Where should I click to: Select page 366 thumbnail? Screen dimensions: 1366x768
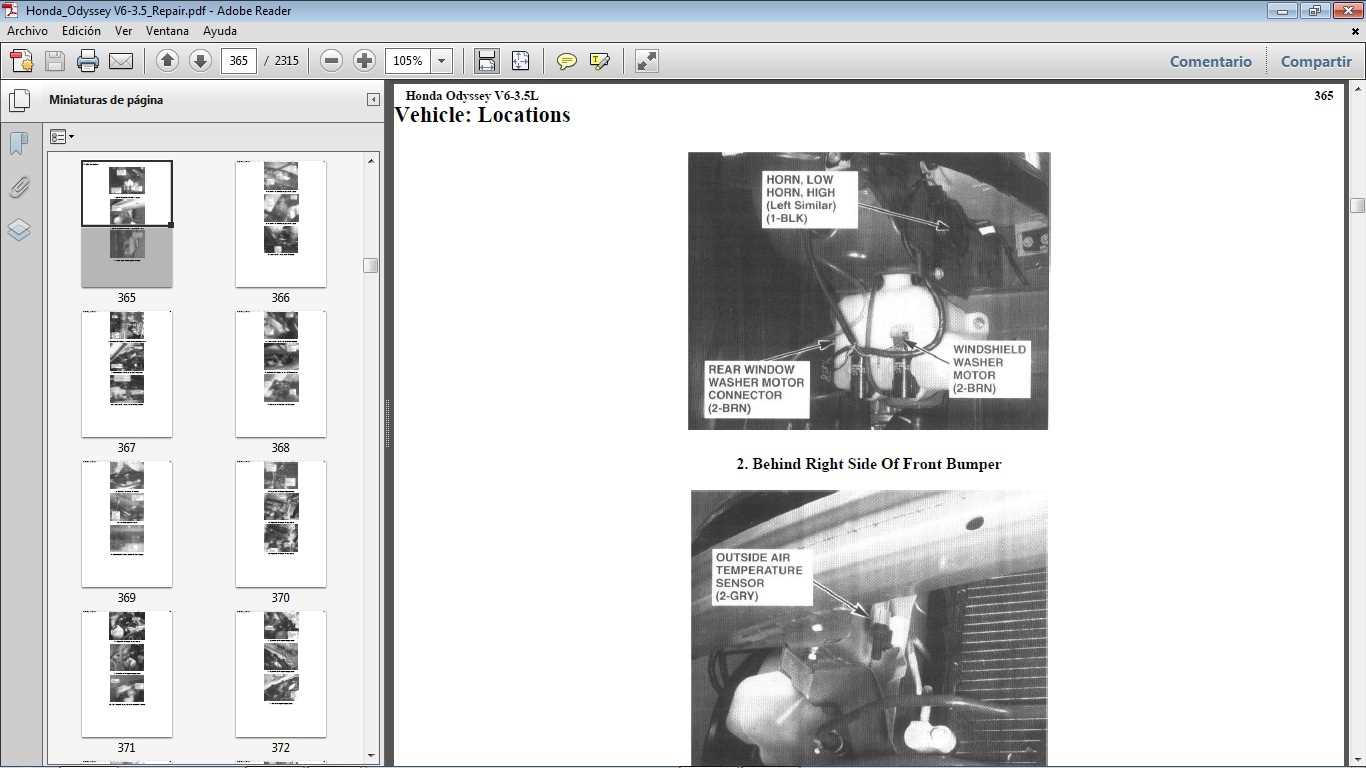(x=280, y=224)
